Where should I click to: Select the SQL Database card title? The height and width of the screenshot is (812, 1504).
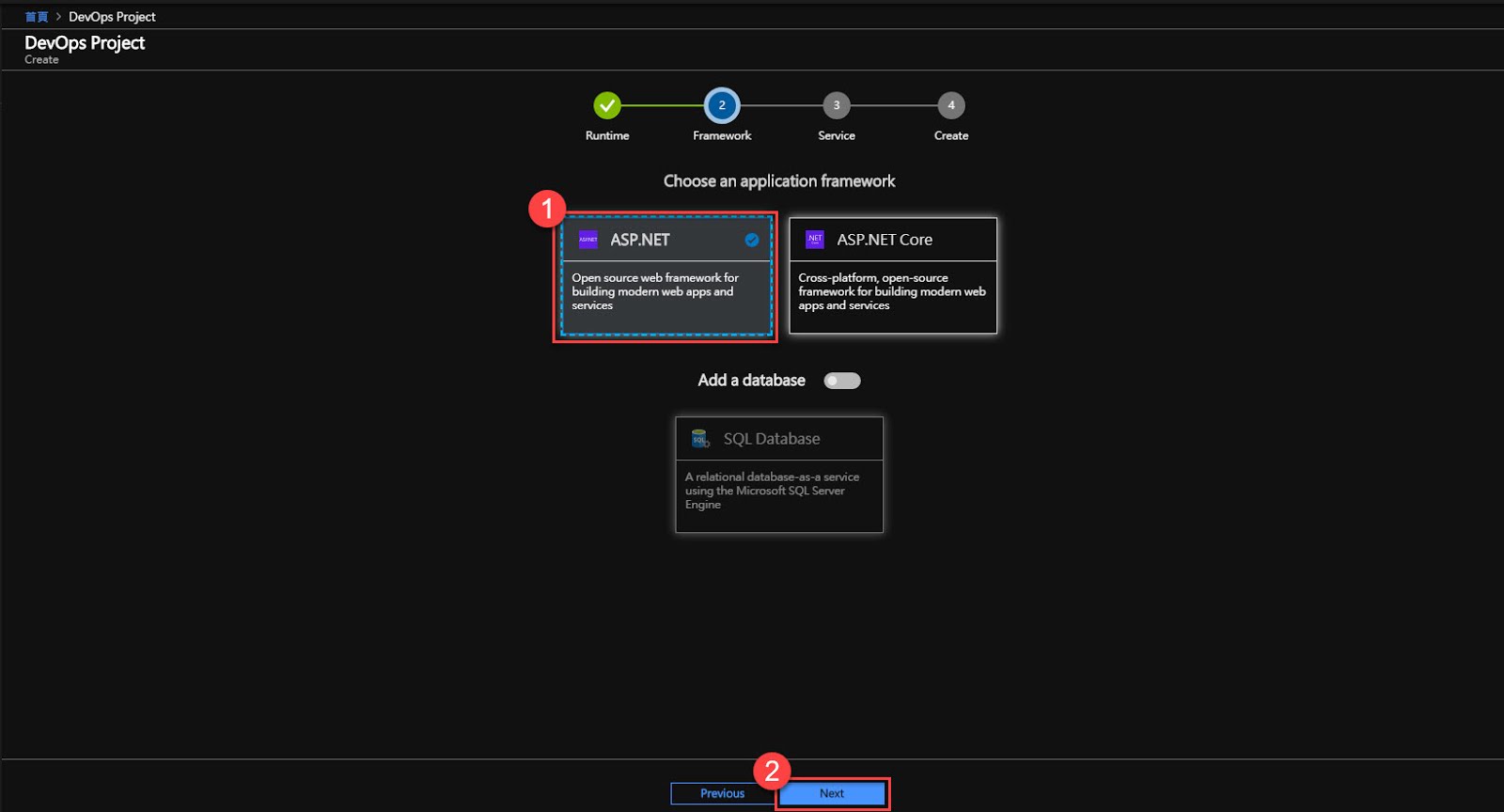772,439
